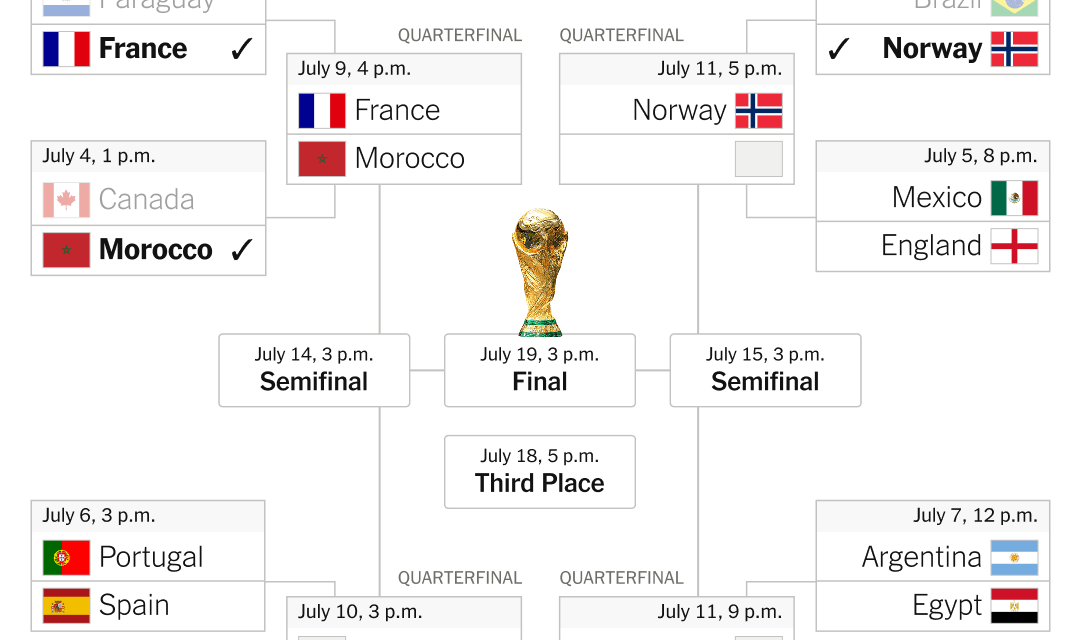Click the Portugal flag icon
This screenshot has height=640, width=1080.
(x=66, y=557)
